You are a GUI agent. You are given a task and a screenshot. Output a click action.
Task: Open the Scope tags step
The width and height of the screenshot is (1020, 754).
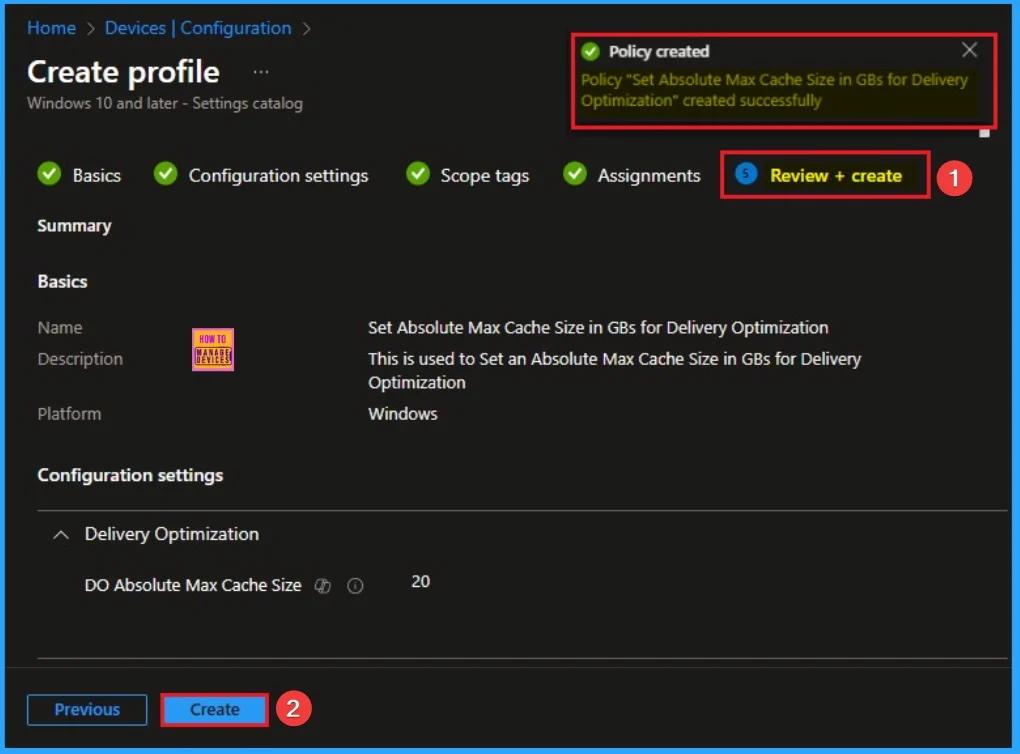point(484,175)
